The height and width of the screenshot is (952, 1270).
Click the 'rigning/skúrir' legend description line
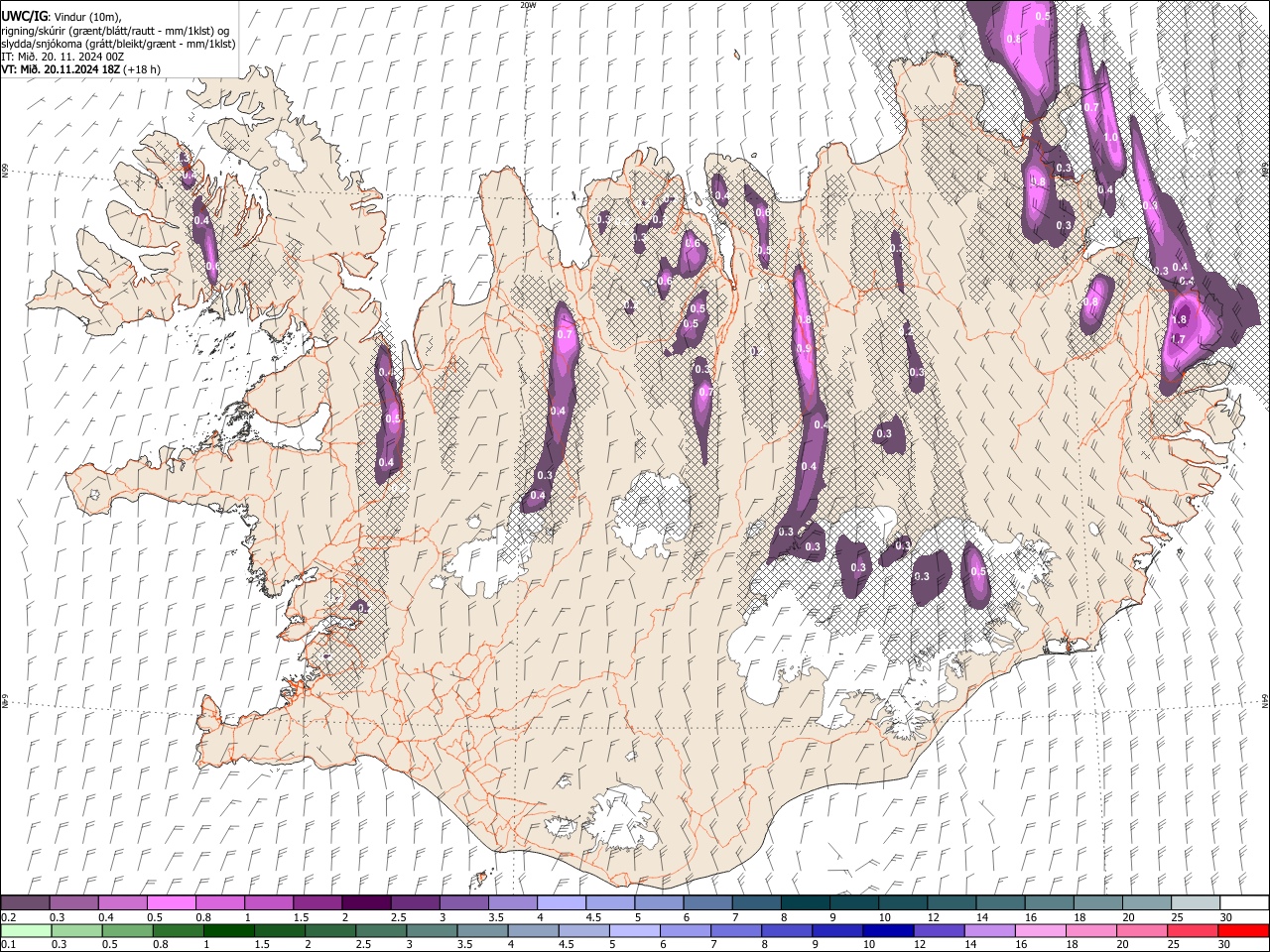115,31
